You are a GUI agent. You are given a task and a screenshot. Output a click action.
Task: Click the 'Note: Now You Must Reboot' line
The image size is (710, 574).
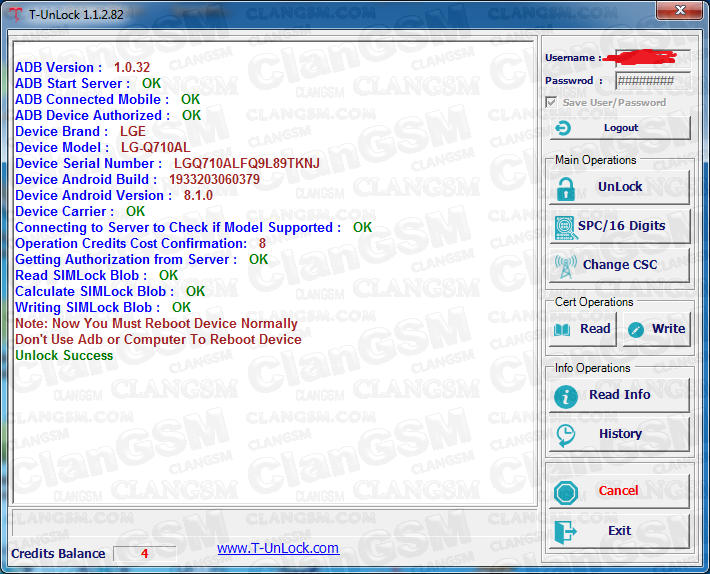(x=156, y=324)
